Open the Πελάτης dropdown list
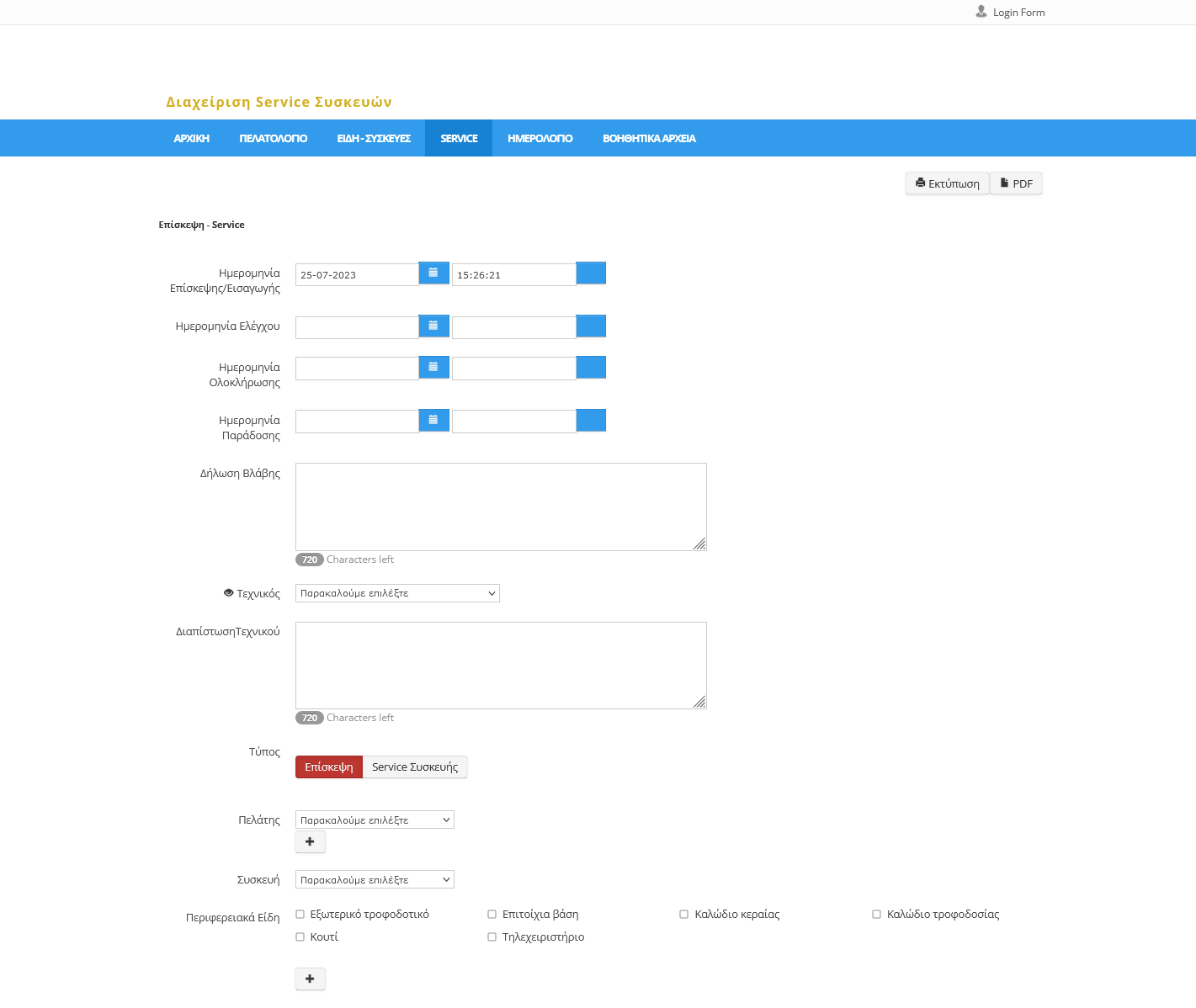Screen dimensions: 1196x1008 pyautogui.click(x=375, y=820)
